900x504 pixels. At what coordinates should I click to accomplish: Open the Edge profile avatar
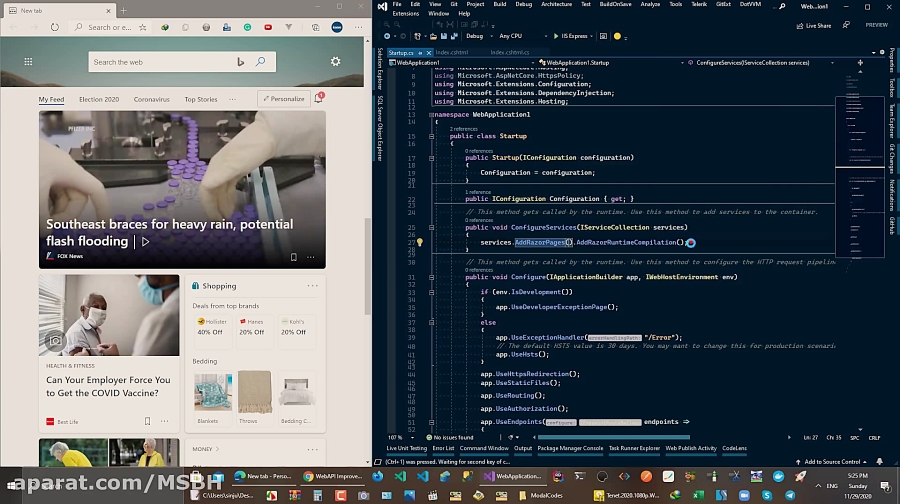pos(337,27)
